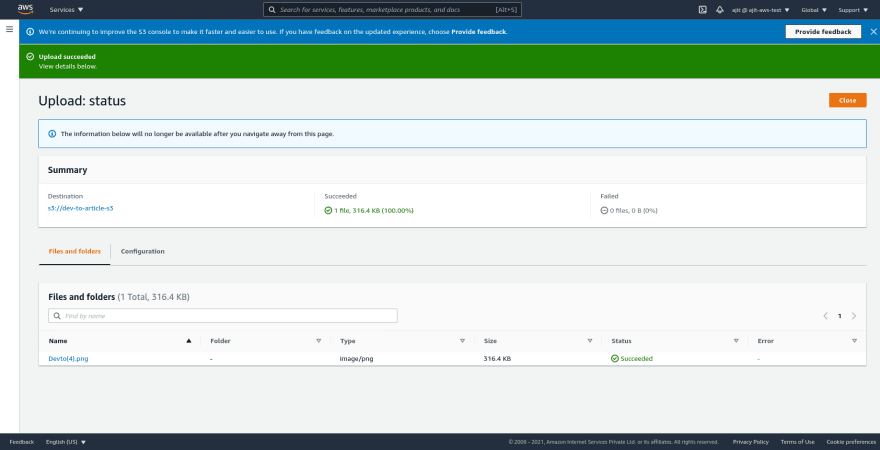The image size is (880, 450).
Task: Launch the CloudShell terminal icon
Action: (x=702, y=10)
